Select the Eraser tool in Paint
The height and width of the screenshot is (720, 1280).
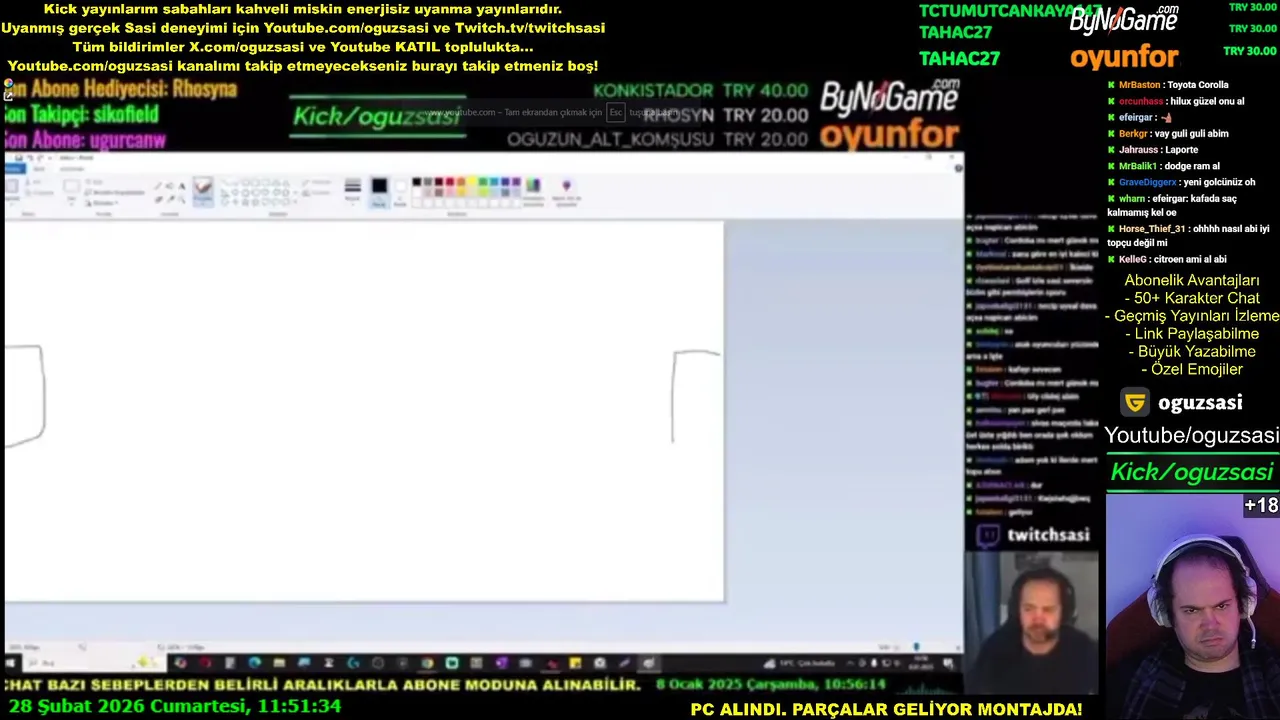158,199
